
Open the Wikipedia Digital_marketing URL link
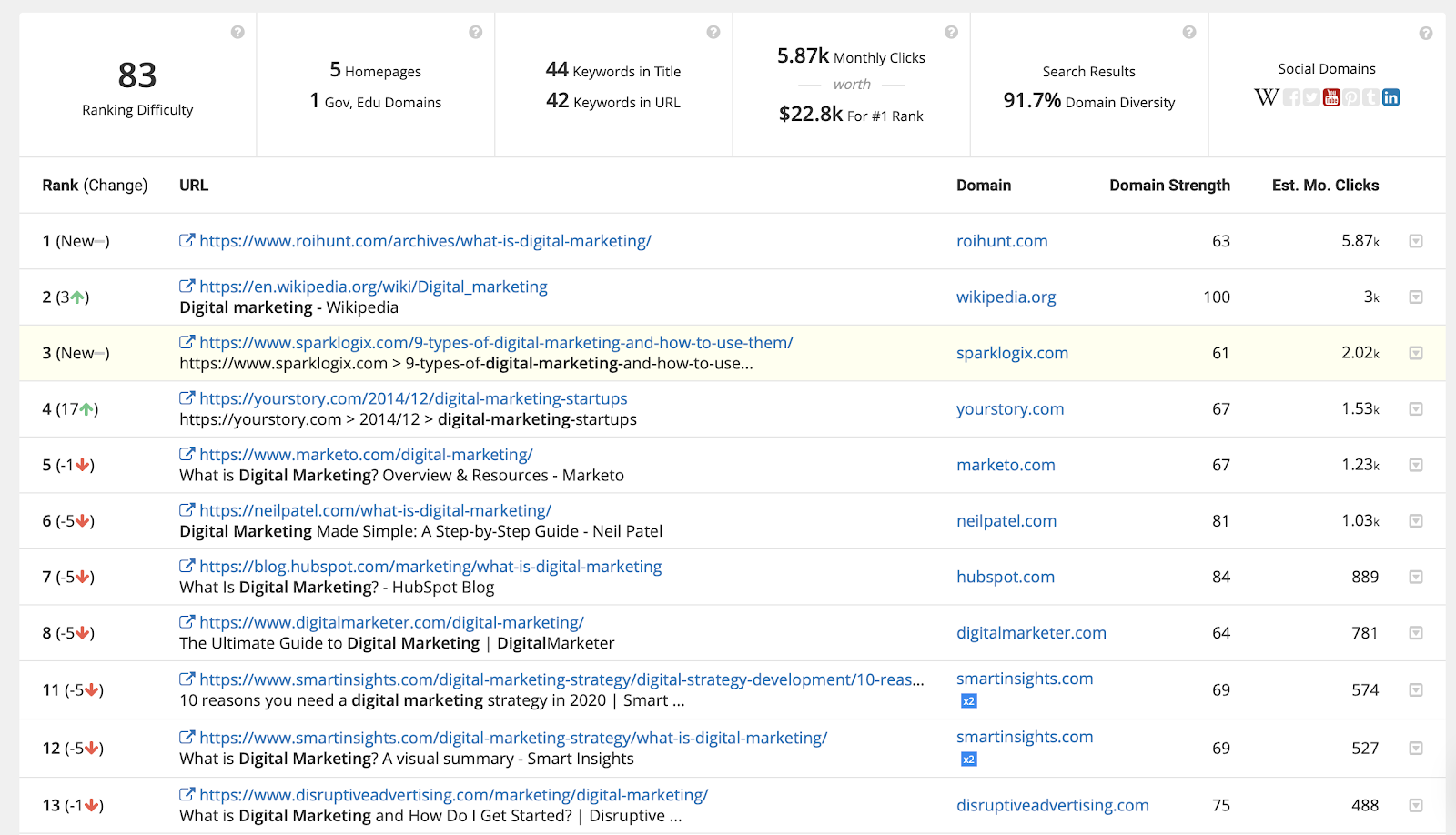tap(373, 287)
